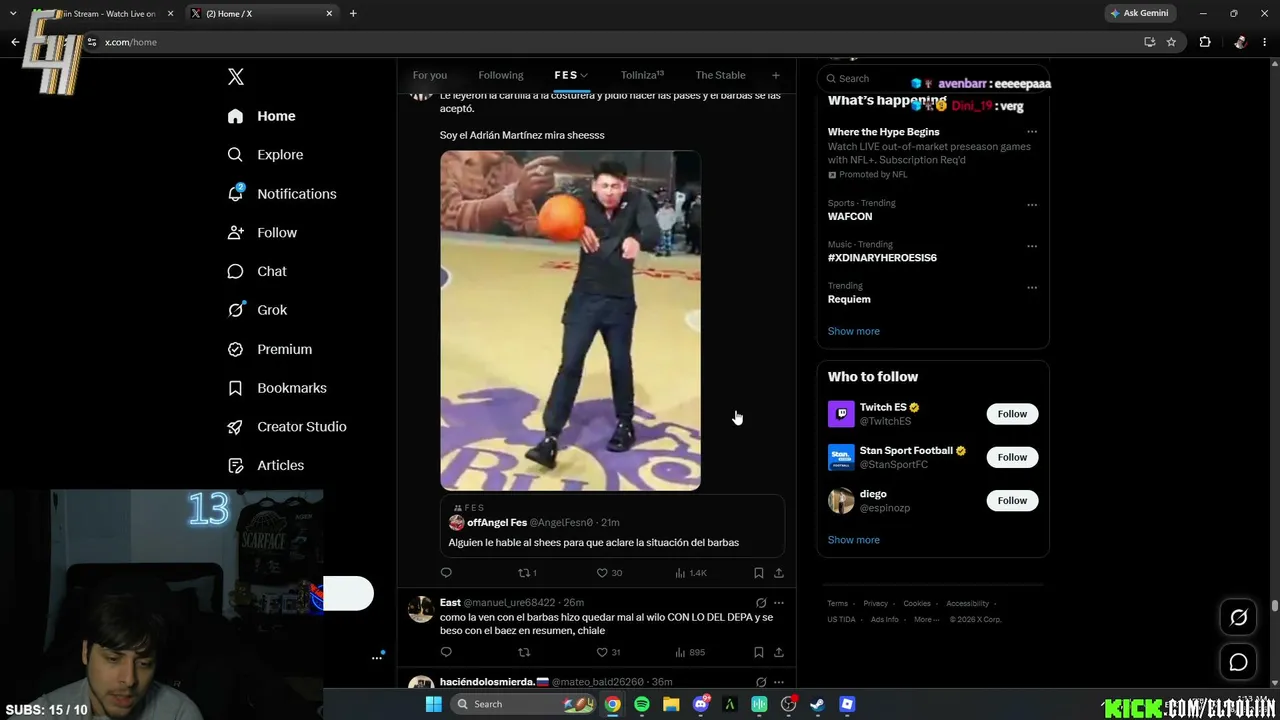
Task: Share the basketball video post
Action: (x=779, y=573)
